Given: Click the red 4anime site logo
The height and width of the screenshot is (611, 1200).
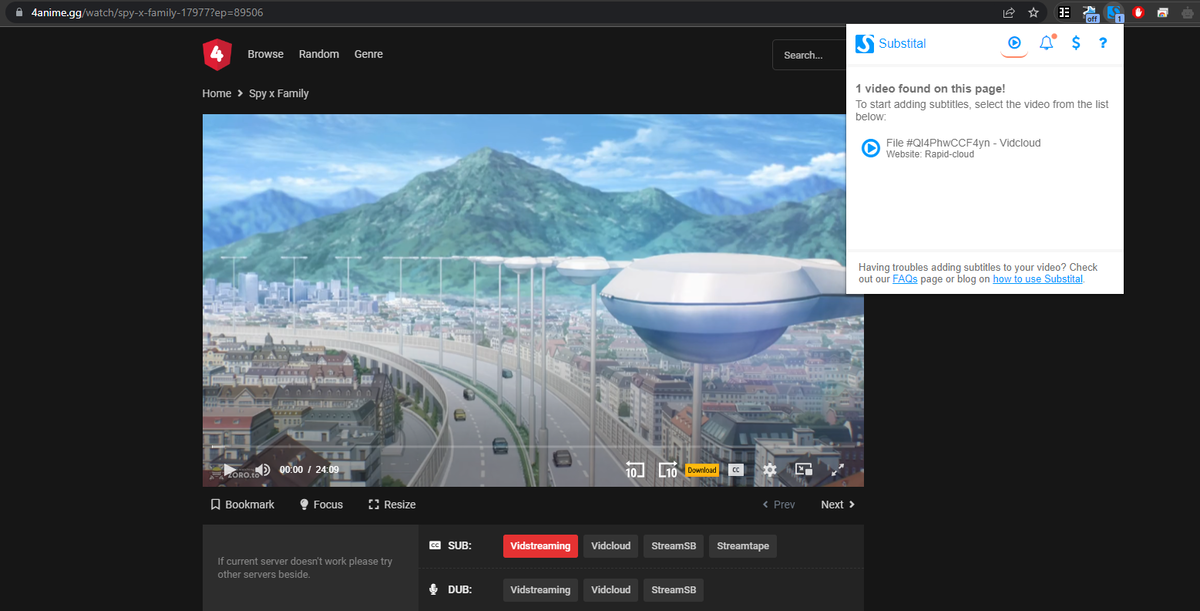Looking at the screenshot, I should click(217, 54).
